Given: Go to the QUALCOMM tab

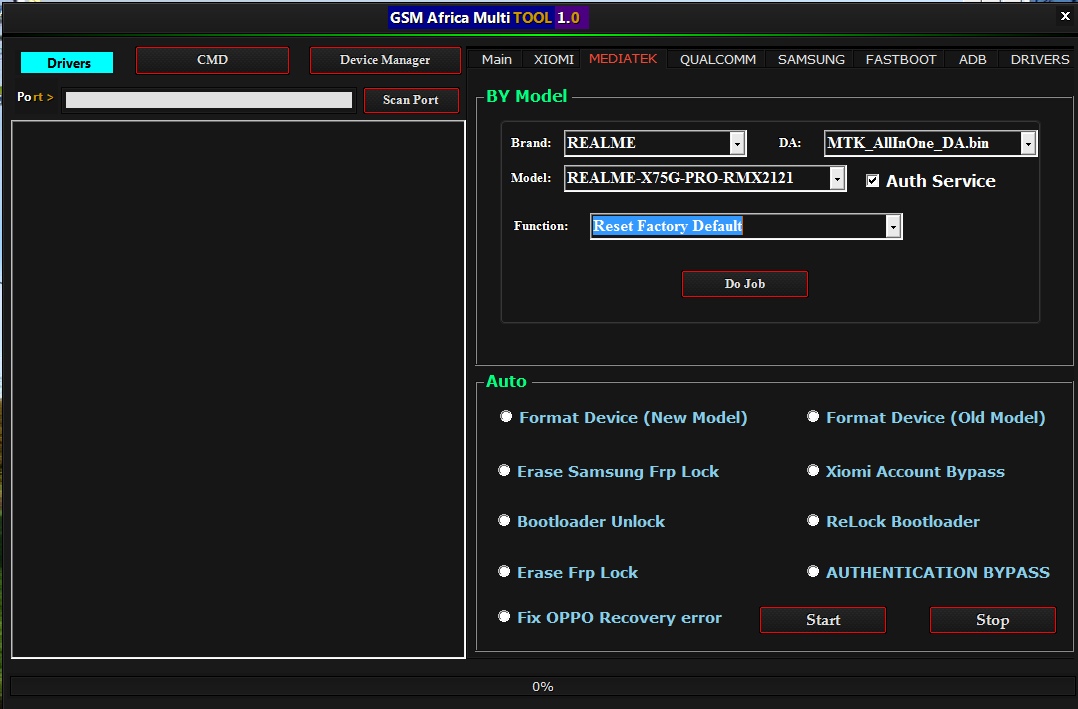Looking at the screenshot, I should (718, 59).
